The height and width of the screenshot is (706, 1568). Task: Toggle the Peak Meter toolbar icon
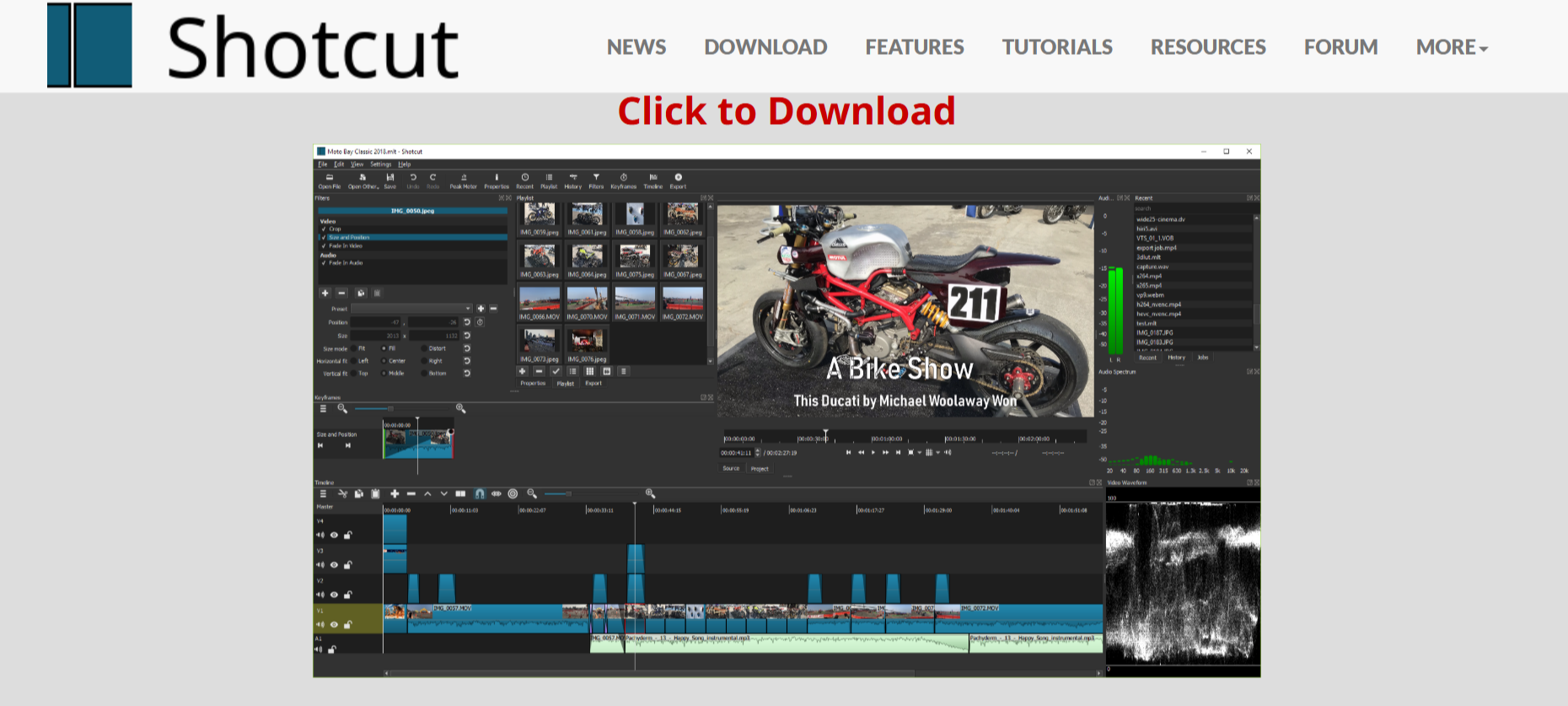click(464, 181)
